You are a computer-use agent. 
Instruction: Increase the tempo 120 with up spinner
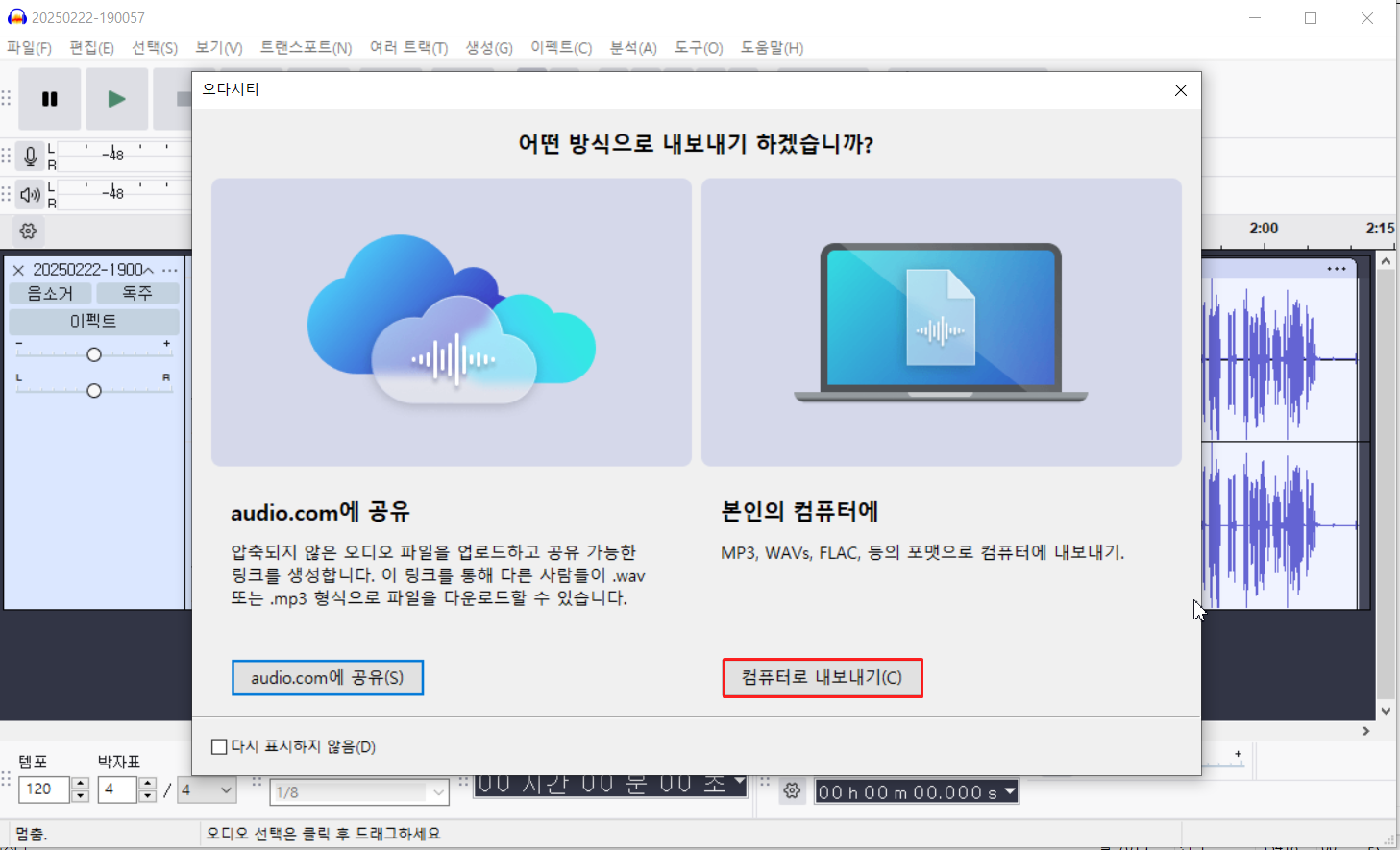coord(81,784)
